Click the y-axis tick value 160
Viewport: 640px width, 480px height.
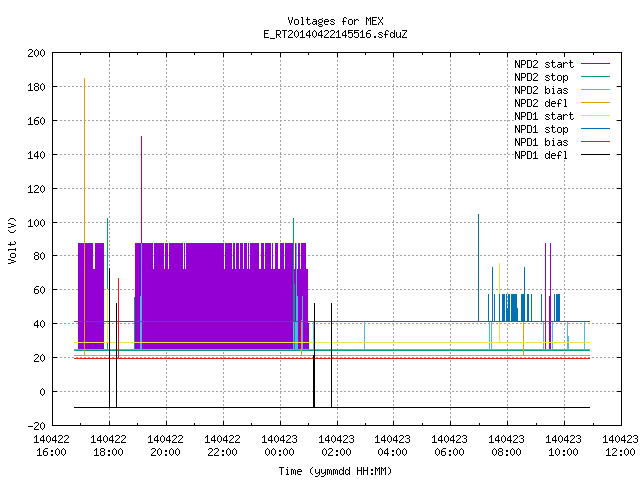point(36,121)
